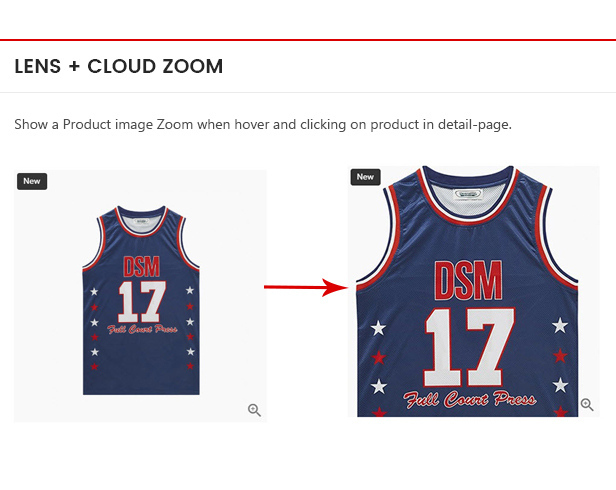Click the top white star on the zoomed jersey's left side
The height and width of the screenshot is (490, 616).
click(x=378, y=328)
